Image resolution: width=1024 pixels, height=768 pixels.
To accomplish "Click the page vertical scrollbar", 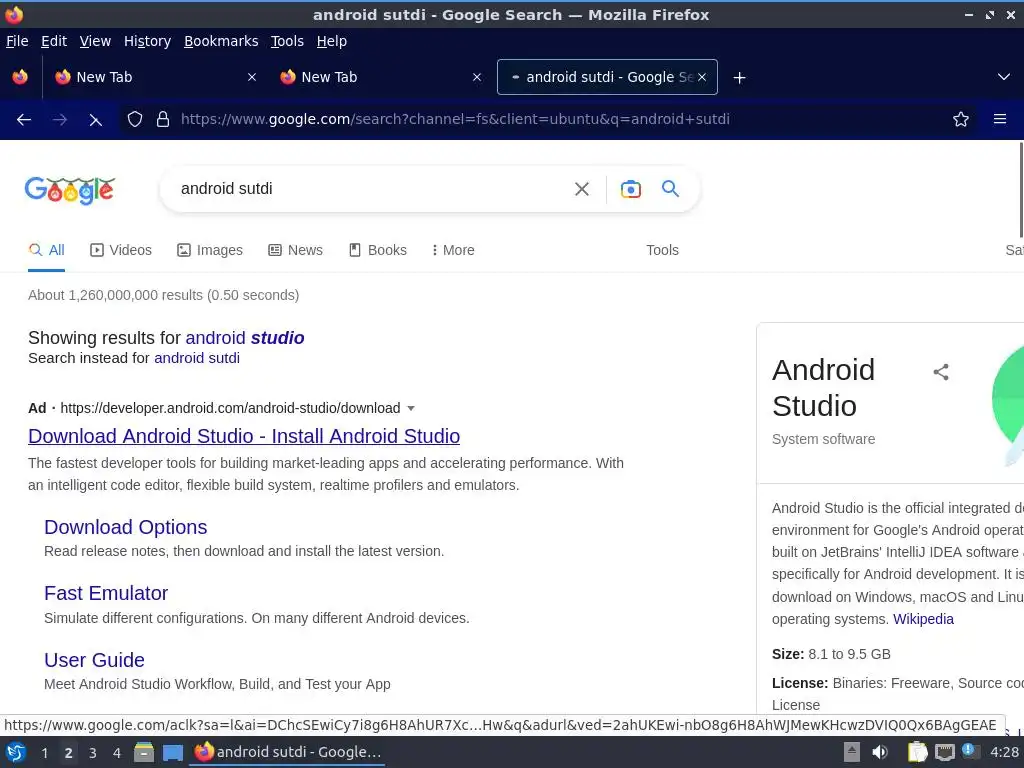I will click(1021, 189).
